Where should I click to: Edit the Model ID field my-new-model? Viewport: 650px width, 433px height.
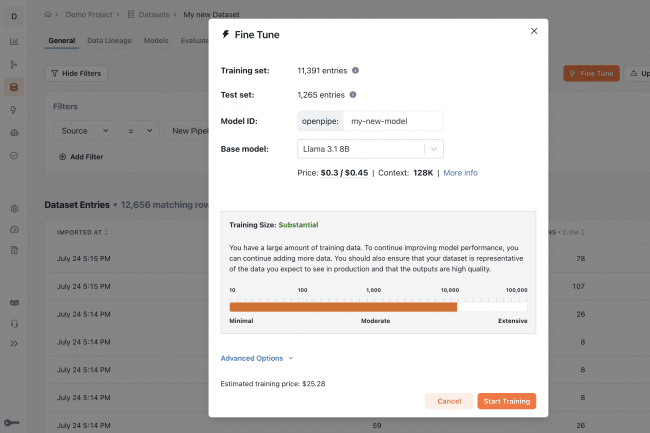click(393, 121)
